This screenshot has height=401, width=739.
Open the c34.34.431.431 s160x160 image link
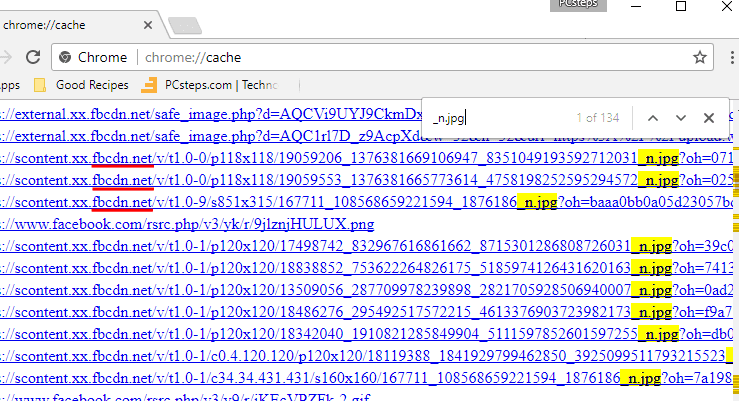coord(367,378)
